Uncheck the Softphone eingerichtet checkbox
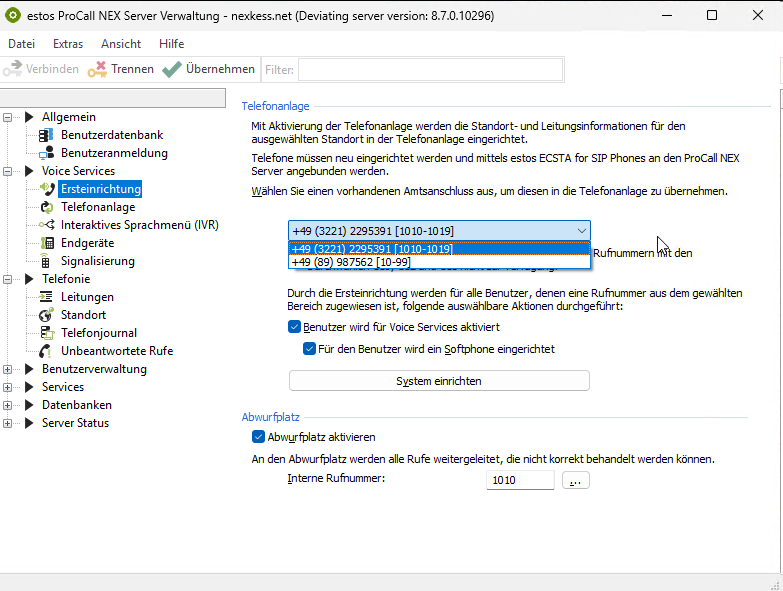Viewport: 783px width, 591px height. pyautogui.click(x=310, y=349)
